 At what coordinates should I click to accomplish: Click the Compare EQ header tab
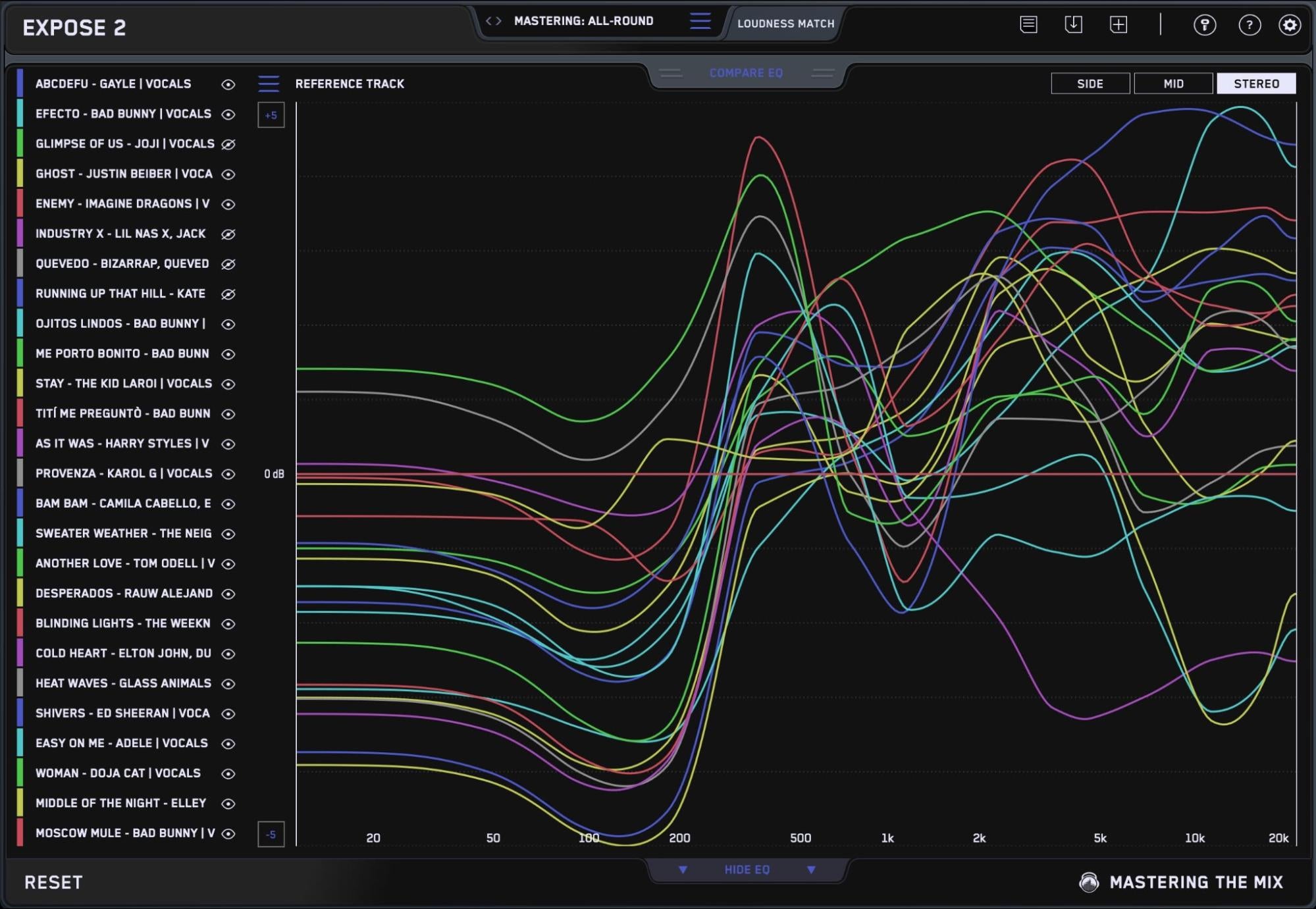tap(746, 73)
